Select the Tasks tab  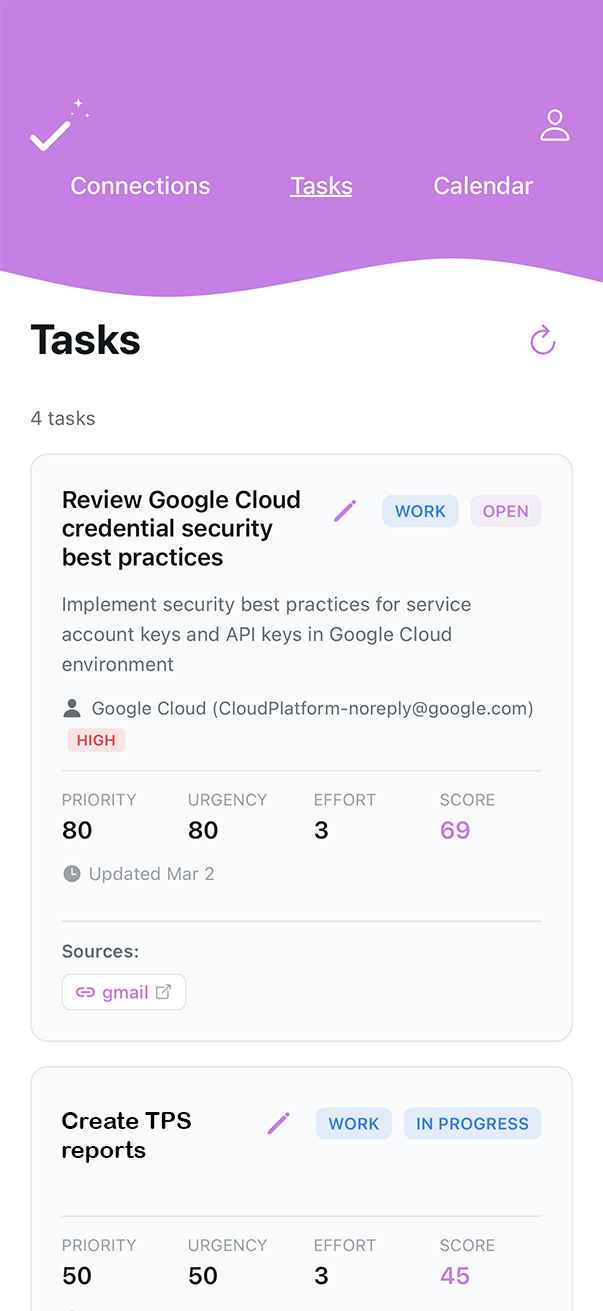321,186
